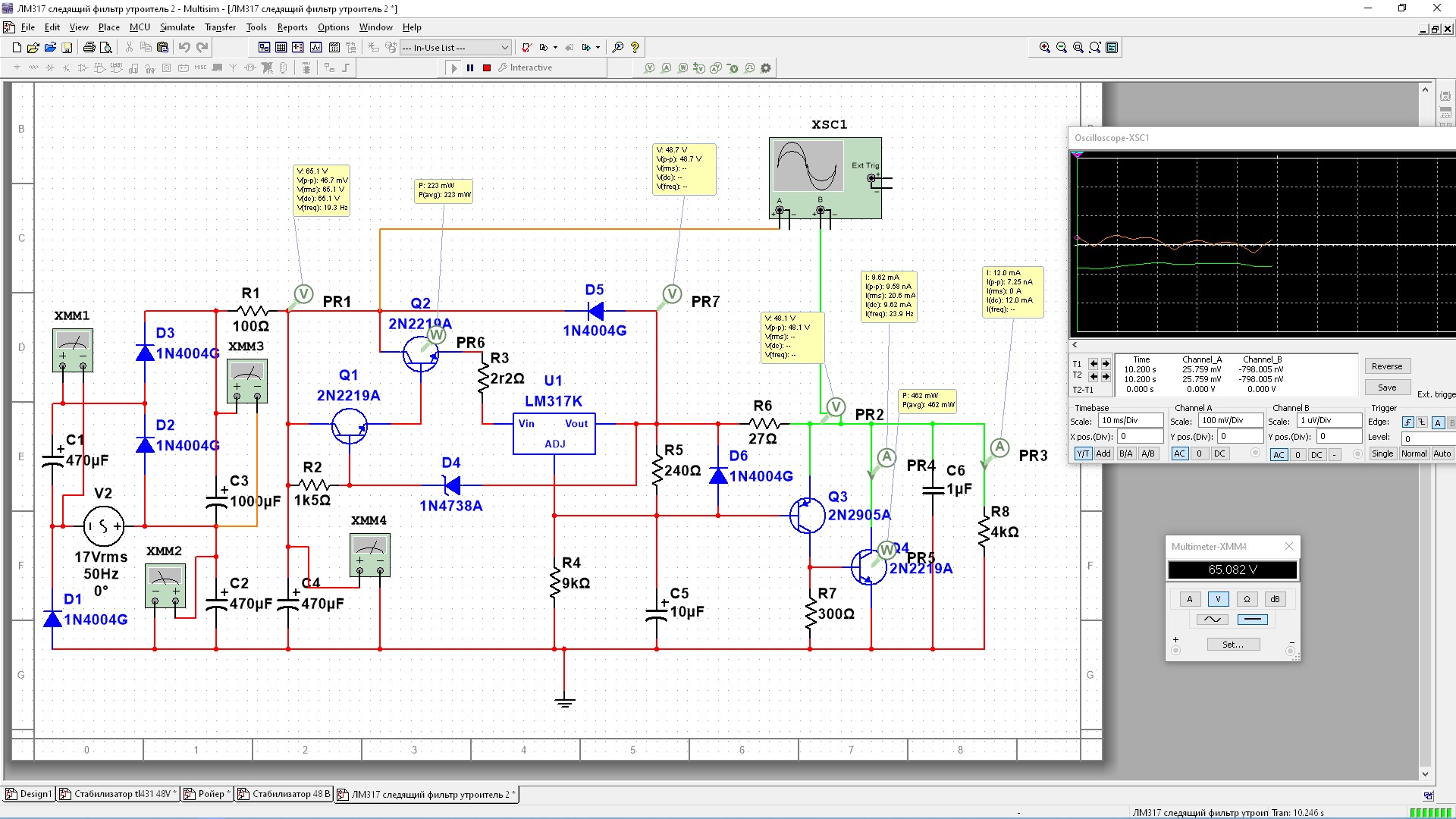
Task: Open the probe settings gear icon
Action: coord(766,68)
